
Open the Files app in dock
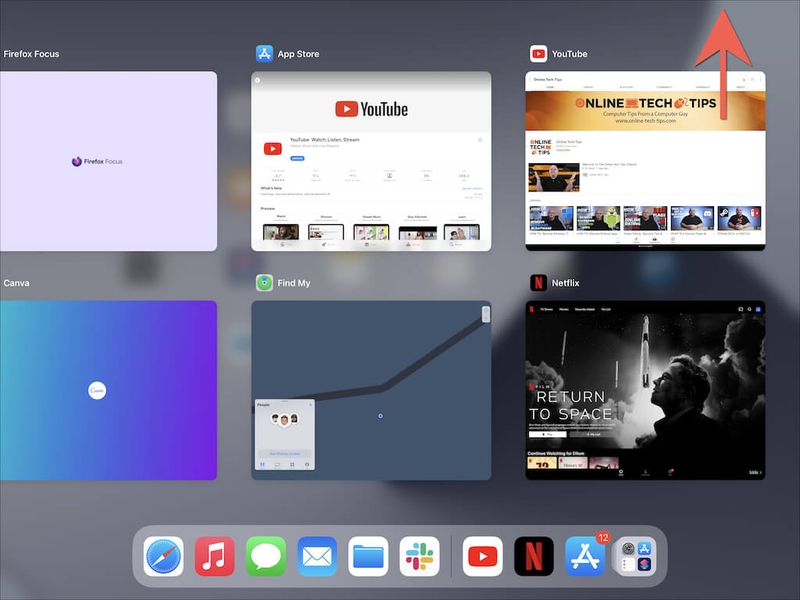coord(368,556)
